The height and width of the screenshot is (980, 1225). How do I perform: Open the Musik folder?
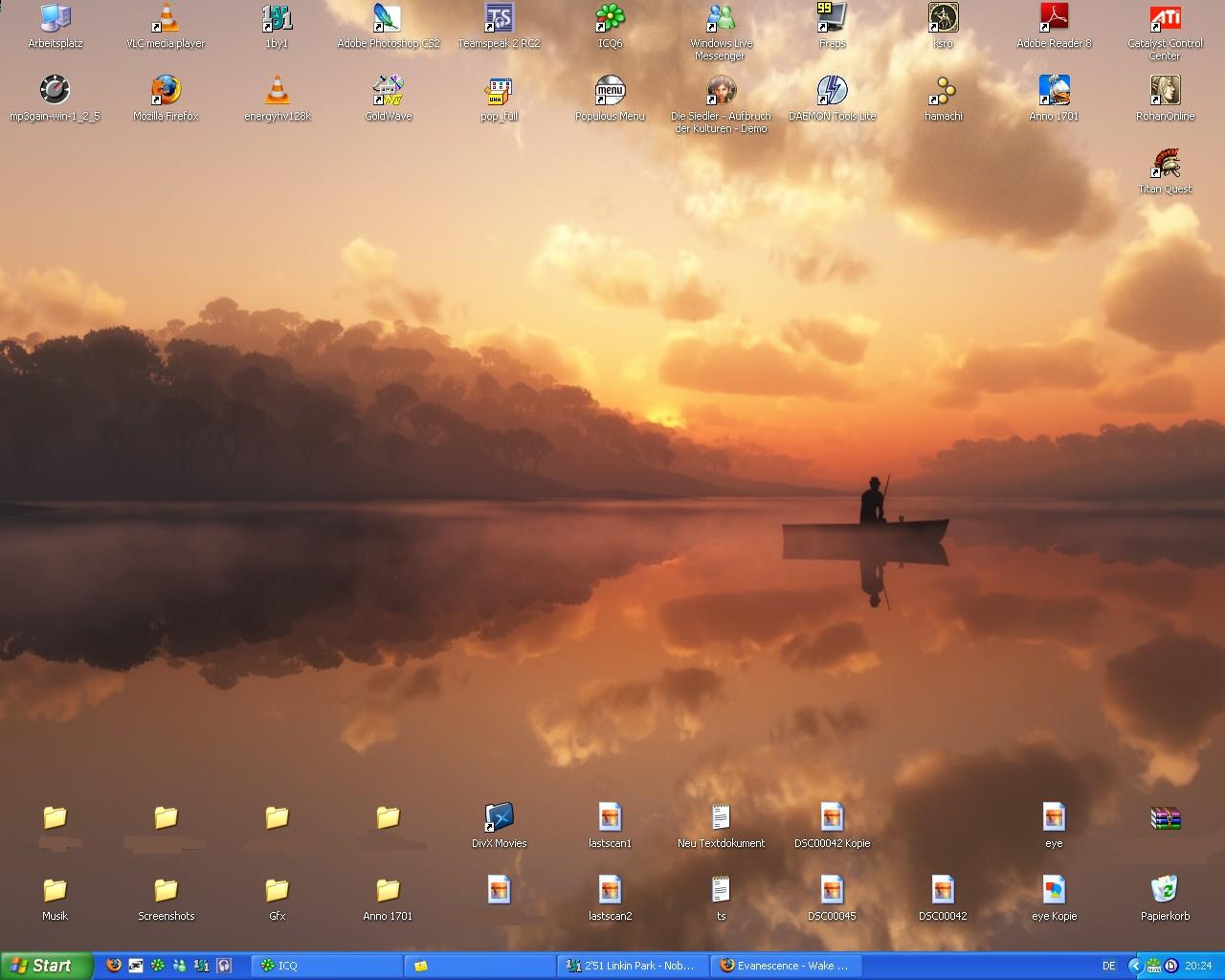click(x=55, y=891)
